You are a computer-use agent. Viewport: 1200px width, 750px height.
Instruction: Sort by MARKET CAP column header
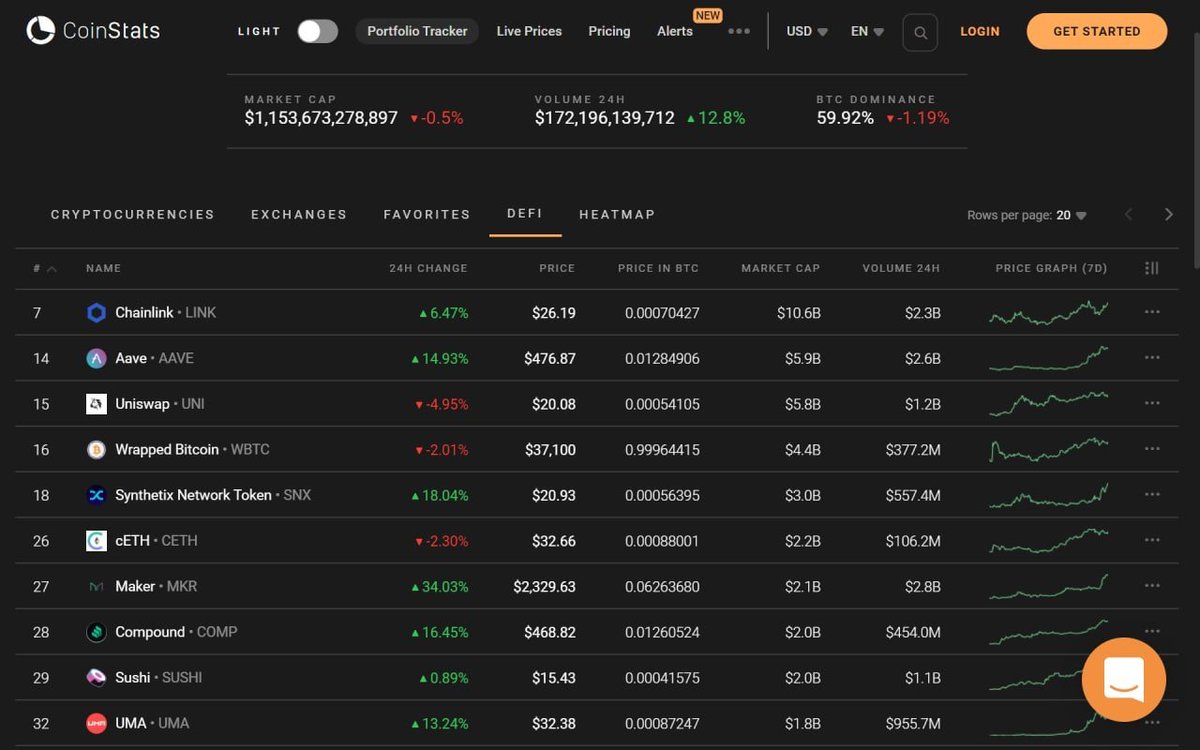[x=780, y=268]
